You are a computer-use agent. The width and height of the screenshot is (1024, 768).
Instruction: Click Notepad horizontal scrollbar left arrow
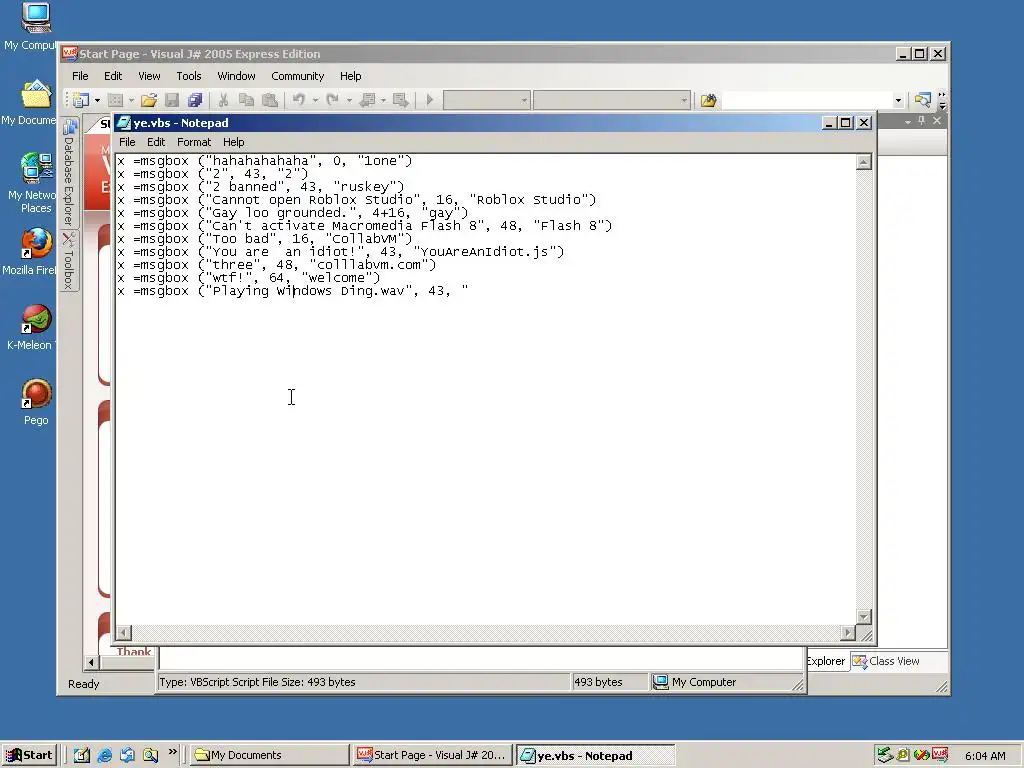[x=123, y=632]
